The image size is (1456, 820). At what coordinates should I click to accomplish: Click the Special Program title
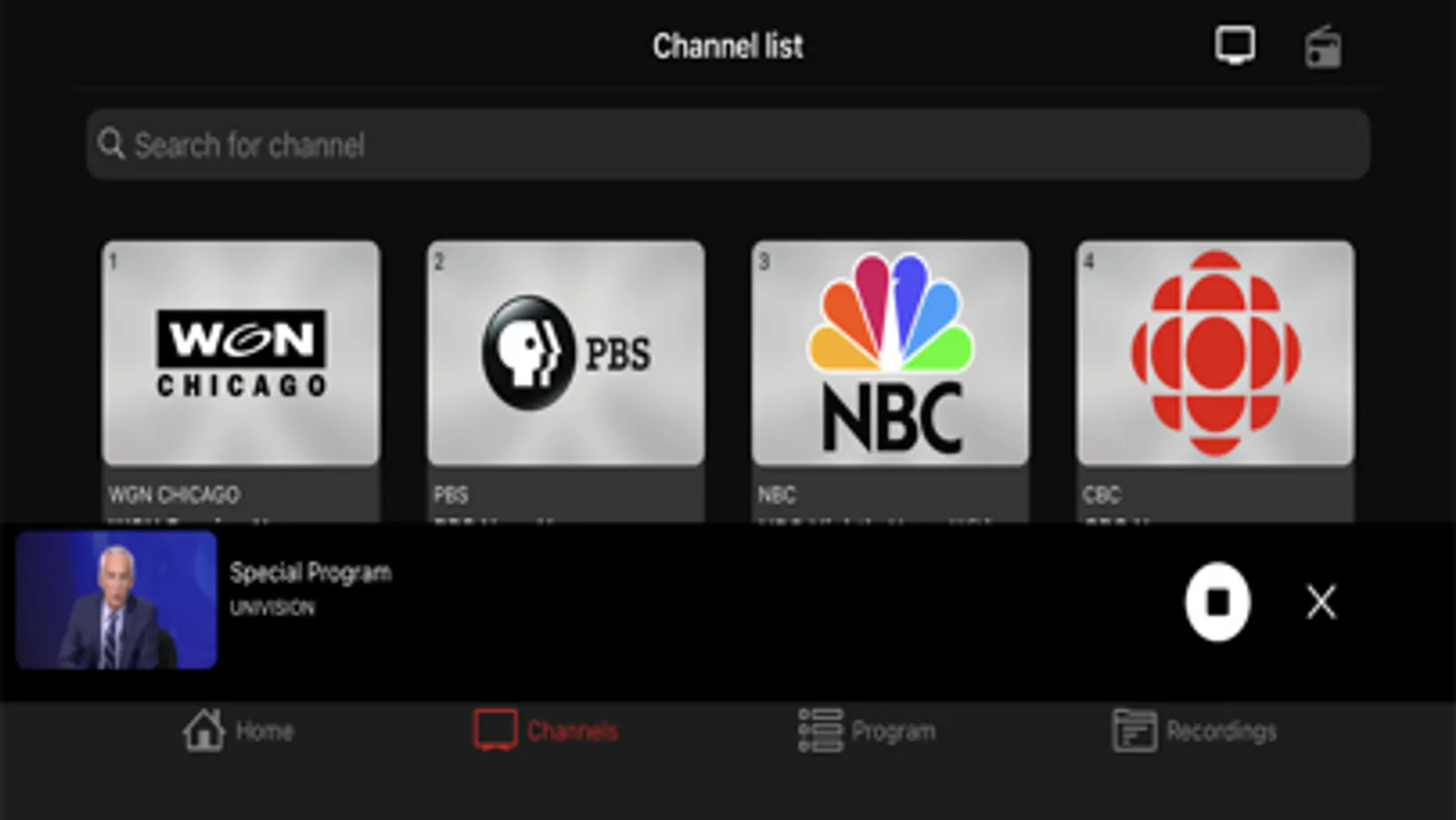point(311,573)
